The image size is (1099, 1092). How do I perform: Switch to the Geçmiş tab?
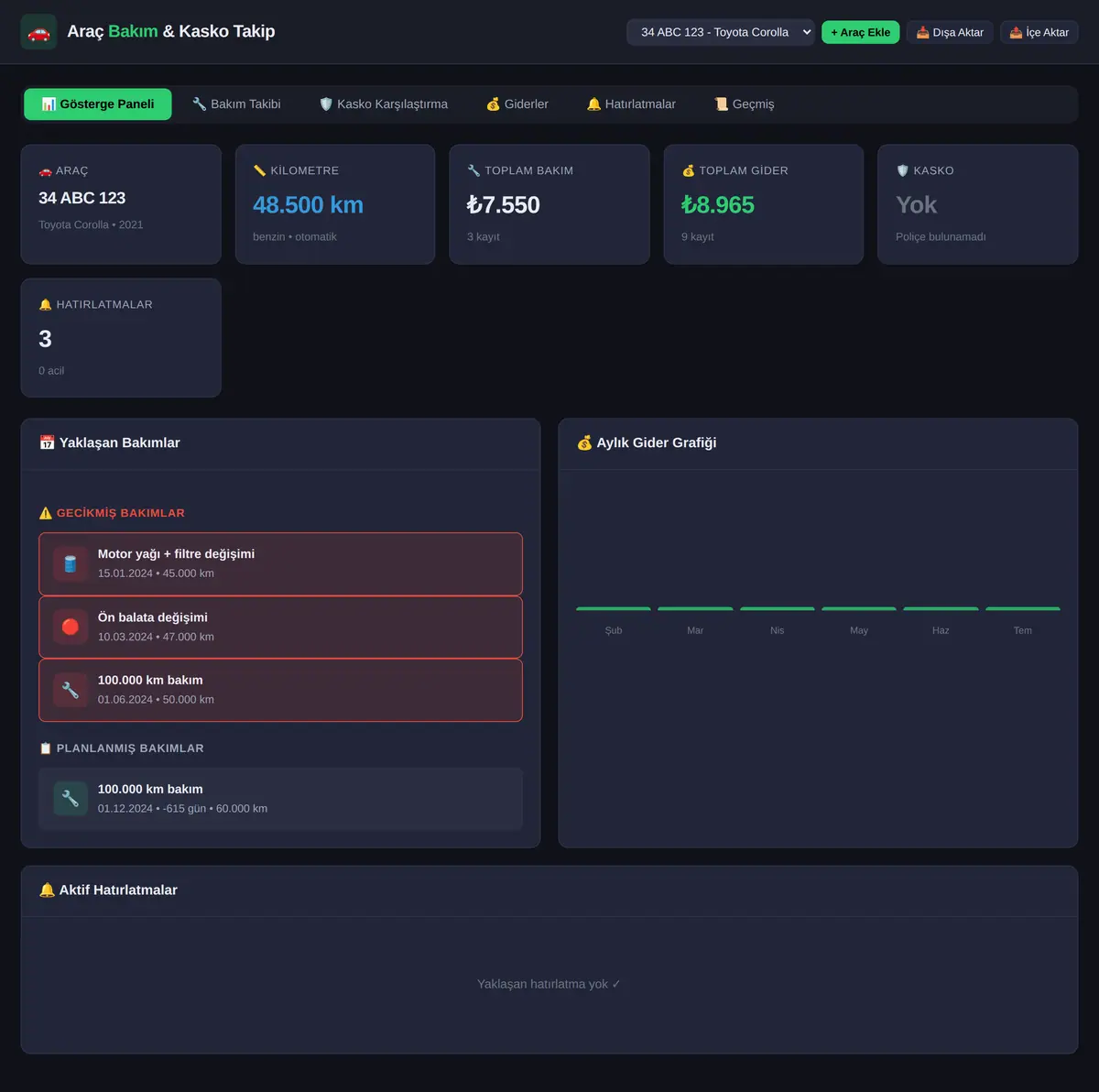(x=744, y=104)
